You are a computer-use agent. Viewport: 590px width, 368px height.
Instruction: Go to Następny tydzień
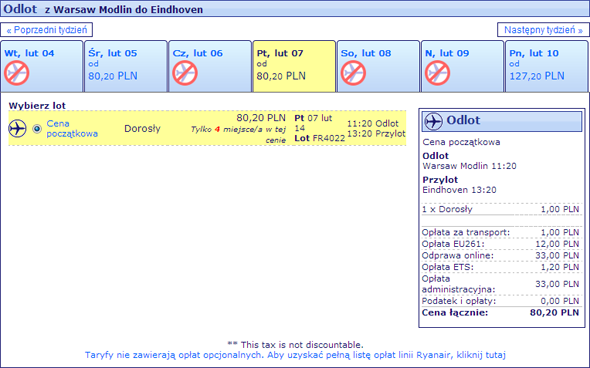click(543, 30)
